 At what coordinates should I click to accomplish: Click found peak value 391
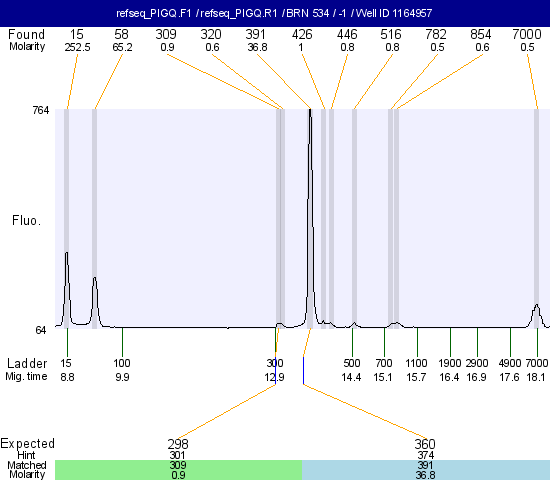pos(255,34)
